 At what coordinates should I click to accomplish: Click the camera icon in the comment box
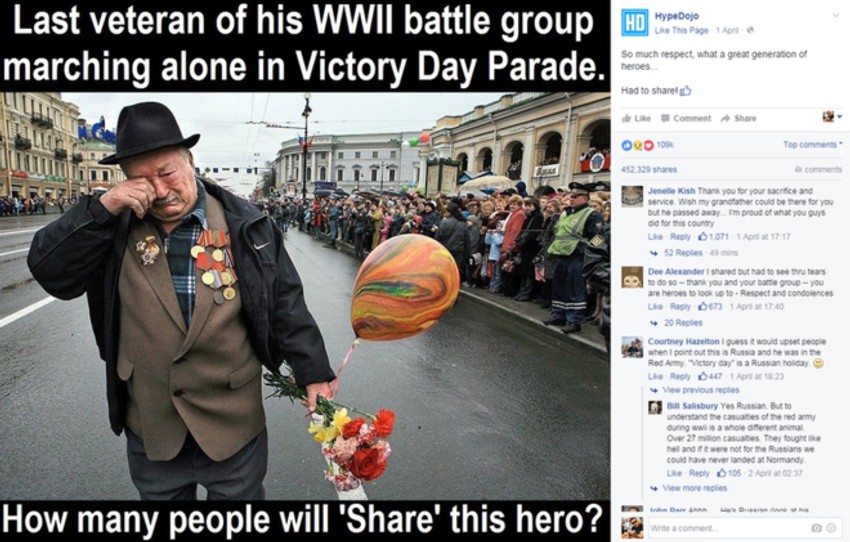[x=816, y=528]
